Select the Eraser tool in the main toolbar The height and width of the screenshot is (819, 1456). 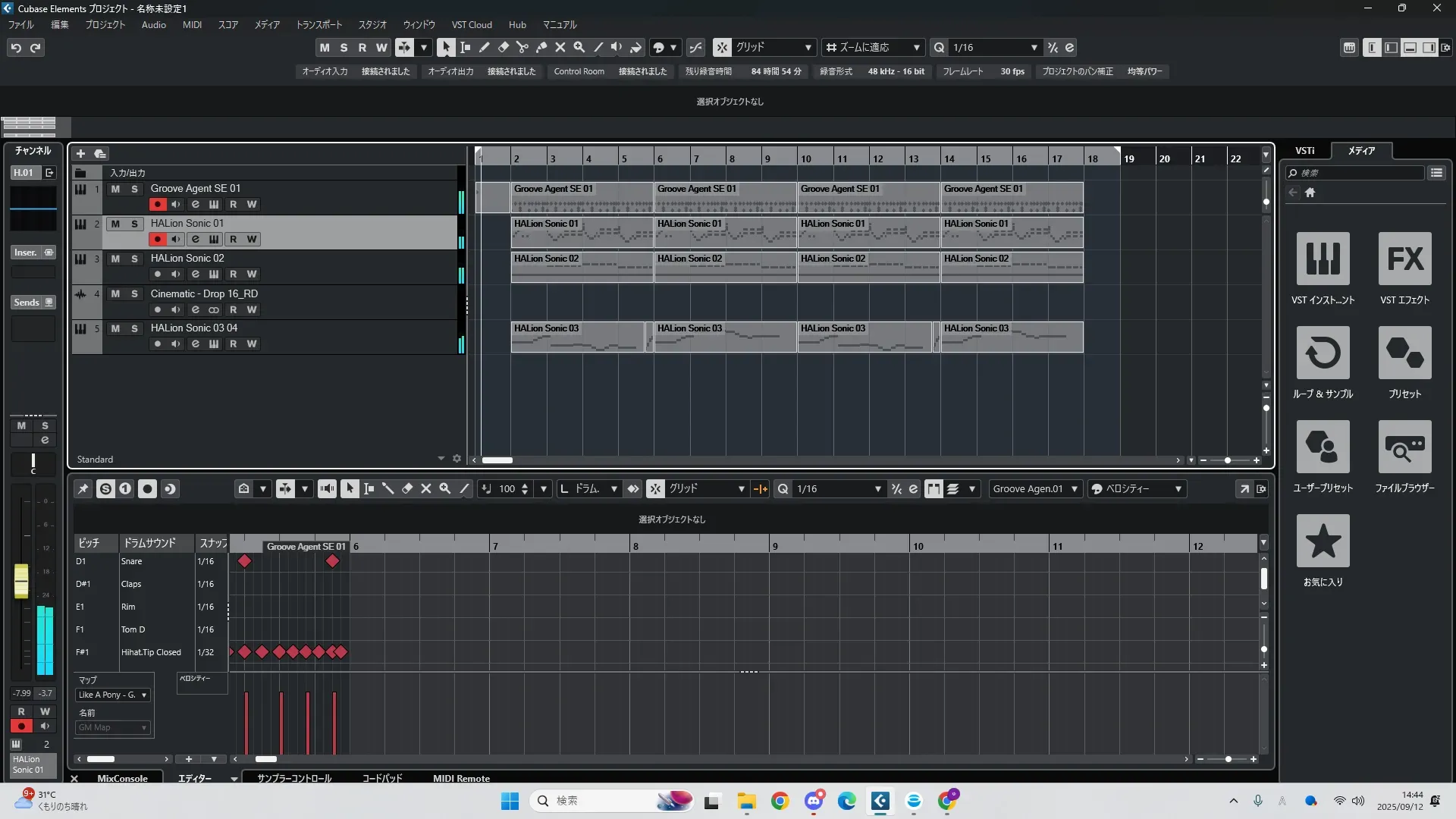pyautogui.click(x=503, y=47)
